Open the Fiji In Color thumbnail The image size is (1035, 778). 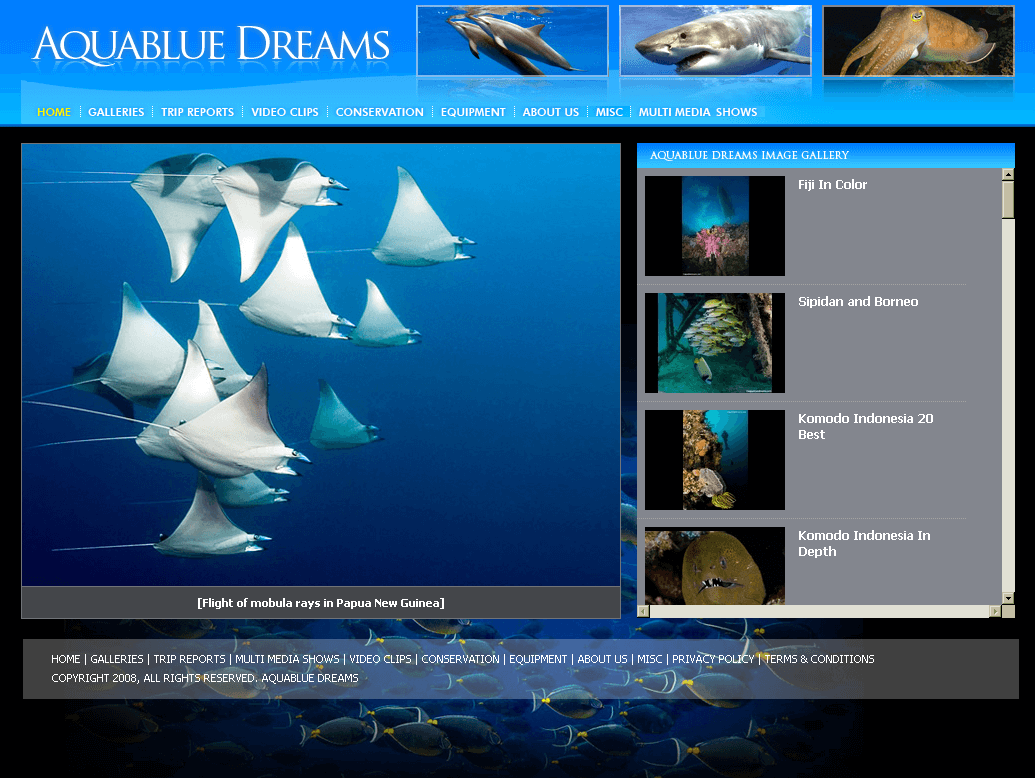coord(715,226)
